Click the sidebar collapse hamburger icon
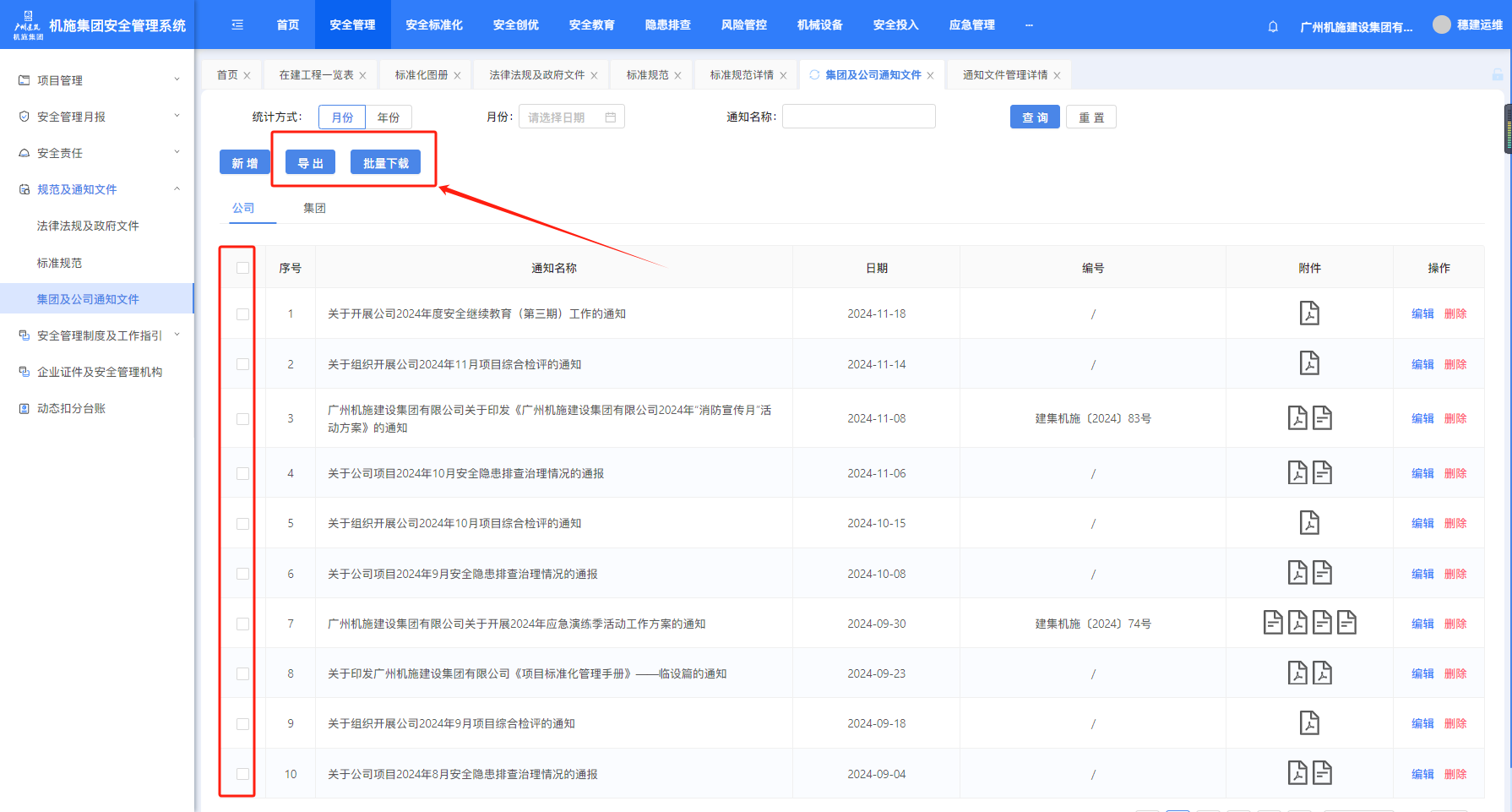This screenshot has width=1512, height=812. click(237, 25)
